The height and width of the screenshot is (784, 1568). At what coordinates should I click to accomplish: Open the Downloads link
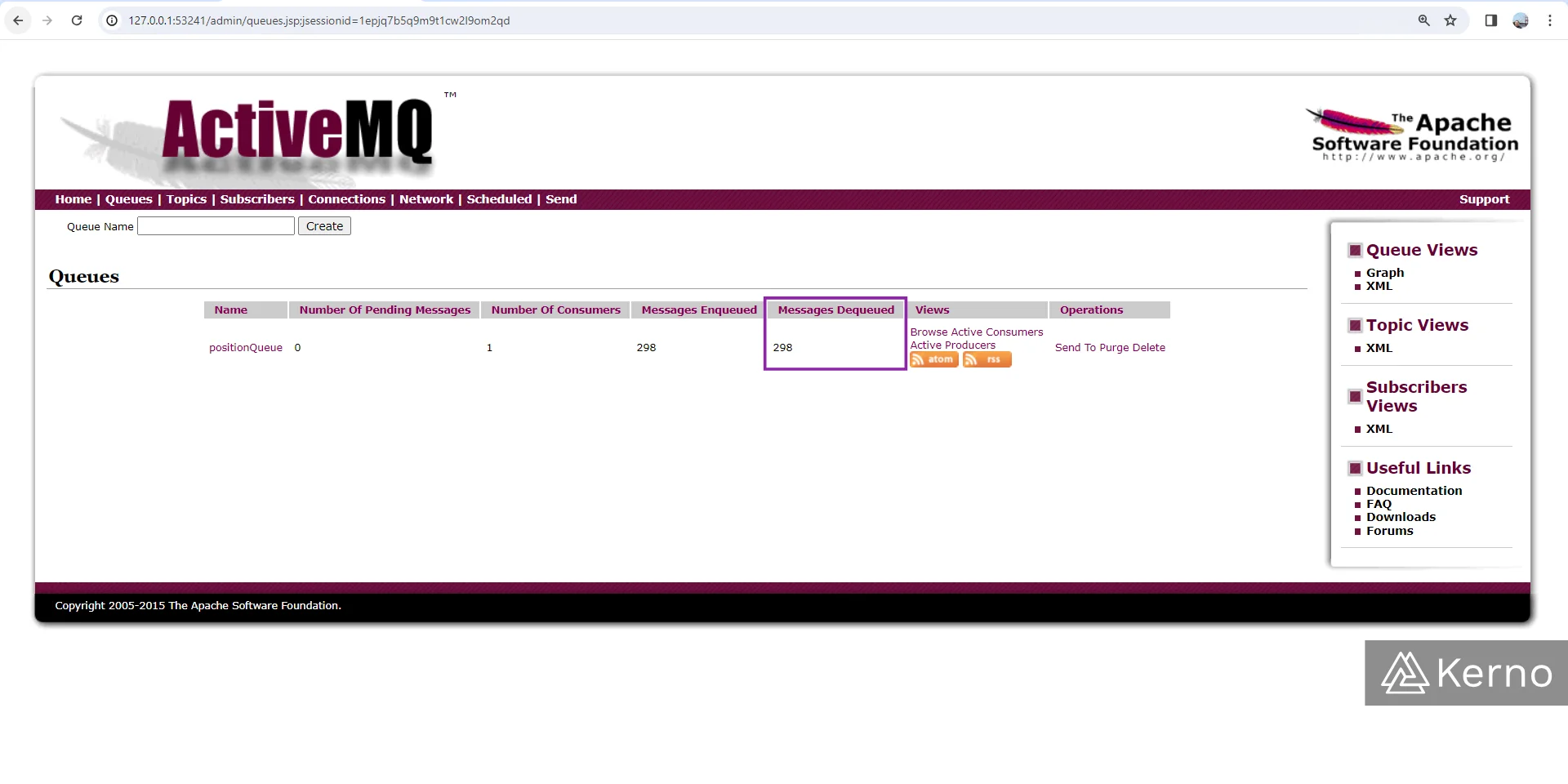1401,517
